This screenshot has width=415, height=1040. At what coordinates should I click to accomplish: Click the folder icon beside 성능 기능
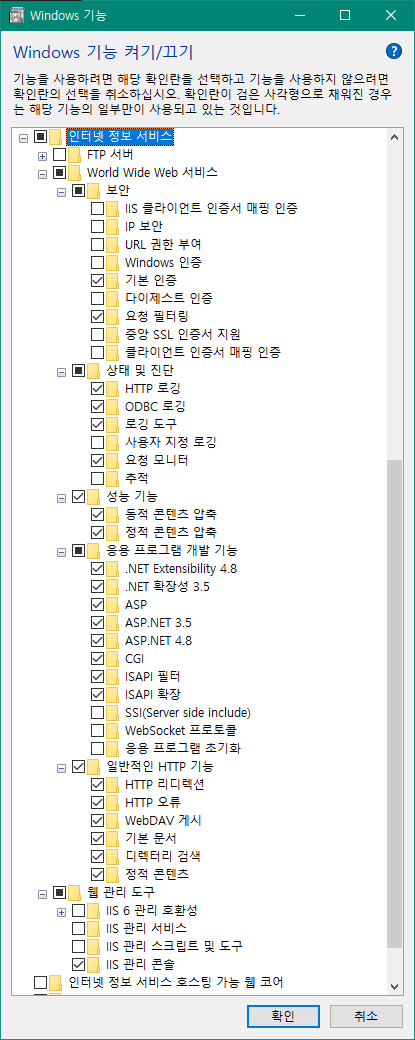click(95, 496)
